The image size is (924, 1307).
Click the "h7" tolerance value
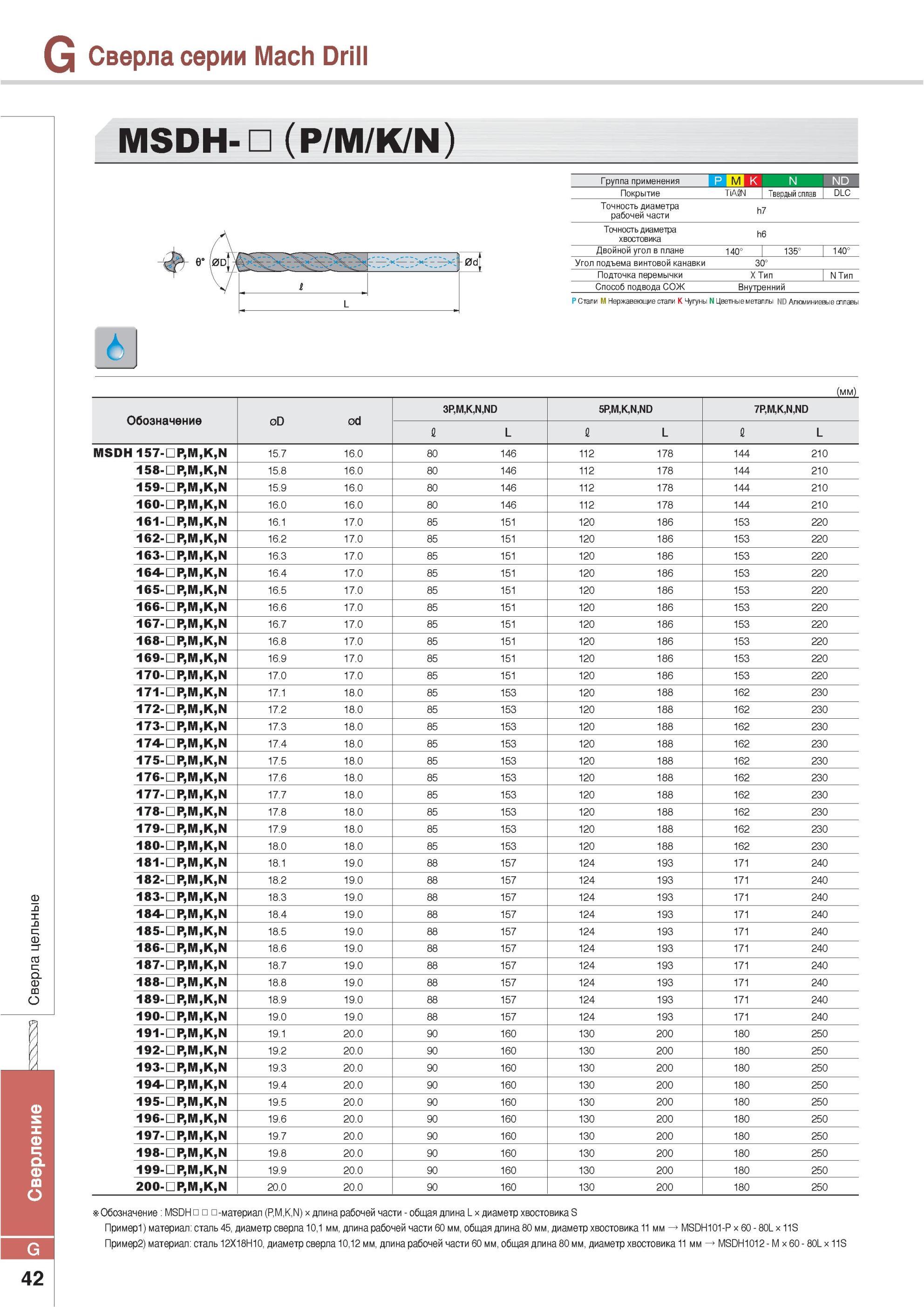pos(761,211)
